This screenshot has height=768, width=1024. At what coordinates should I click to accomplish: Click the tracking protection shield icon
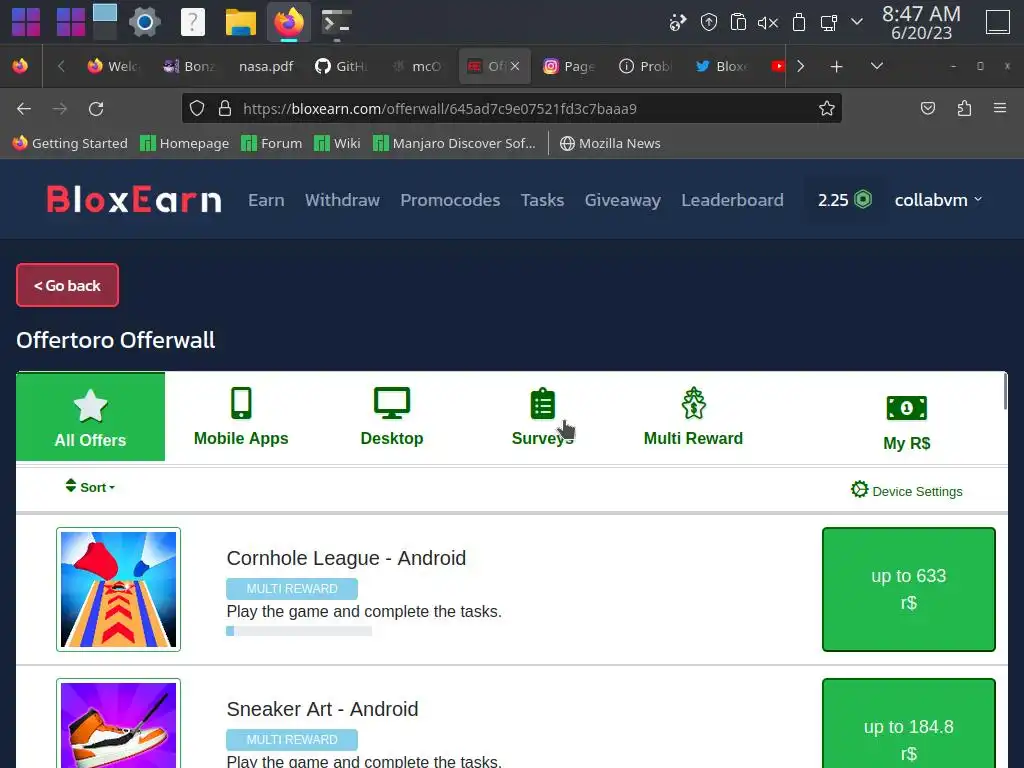(197, 108)
